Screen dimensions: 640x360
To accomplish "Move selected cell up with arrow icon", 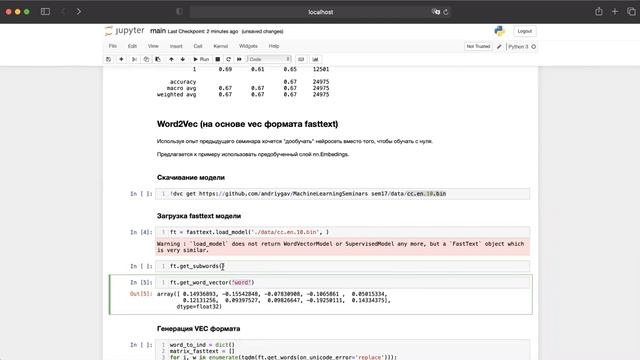I will point(171,59).
